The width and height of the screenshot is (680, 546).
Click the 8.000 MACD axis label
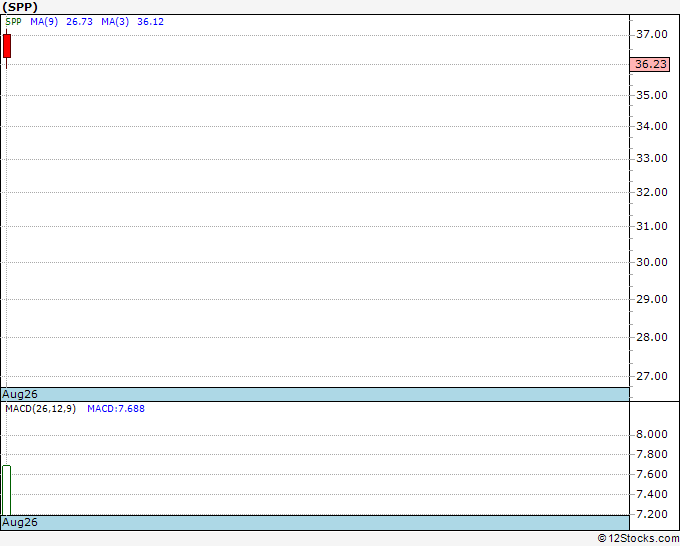[x=652, y=435]
